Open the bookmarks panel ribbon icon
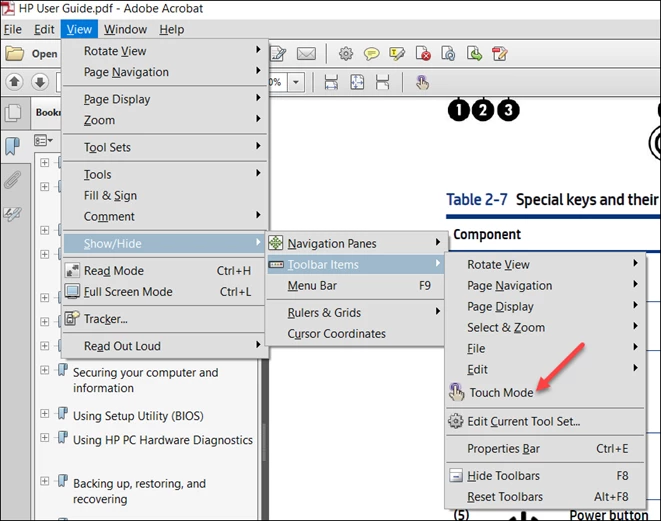Viewport: 661px width, 521px height. coord(12,146)
